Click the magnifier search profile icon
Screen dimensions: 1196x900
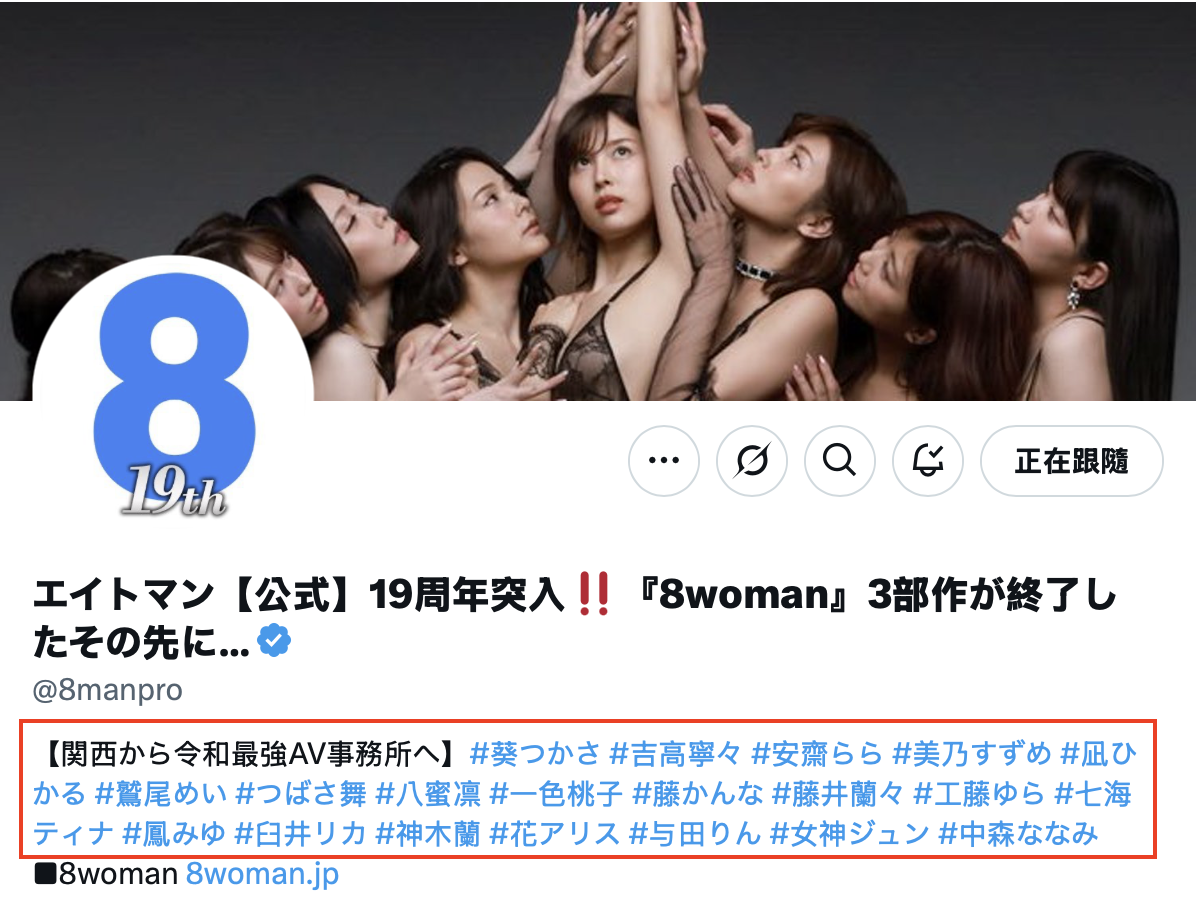point(840,461)
